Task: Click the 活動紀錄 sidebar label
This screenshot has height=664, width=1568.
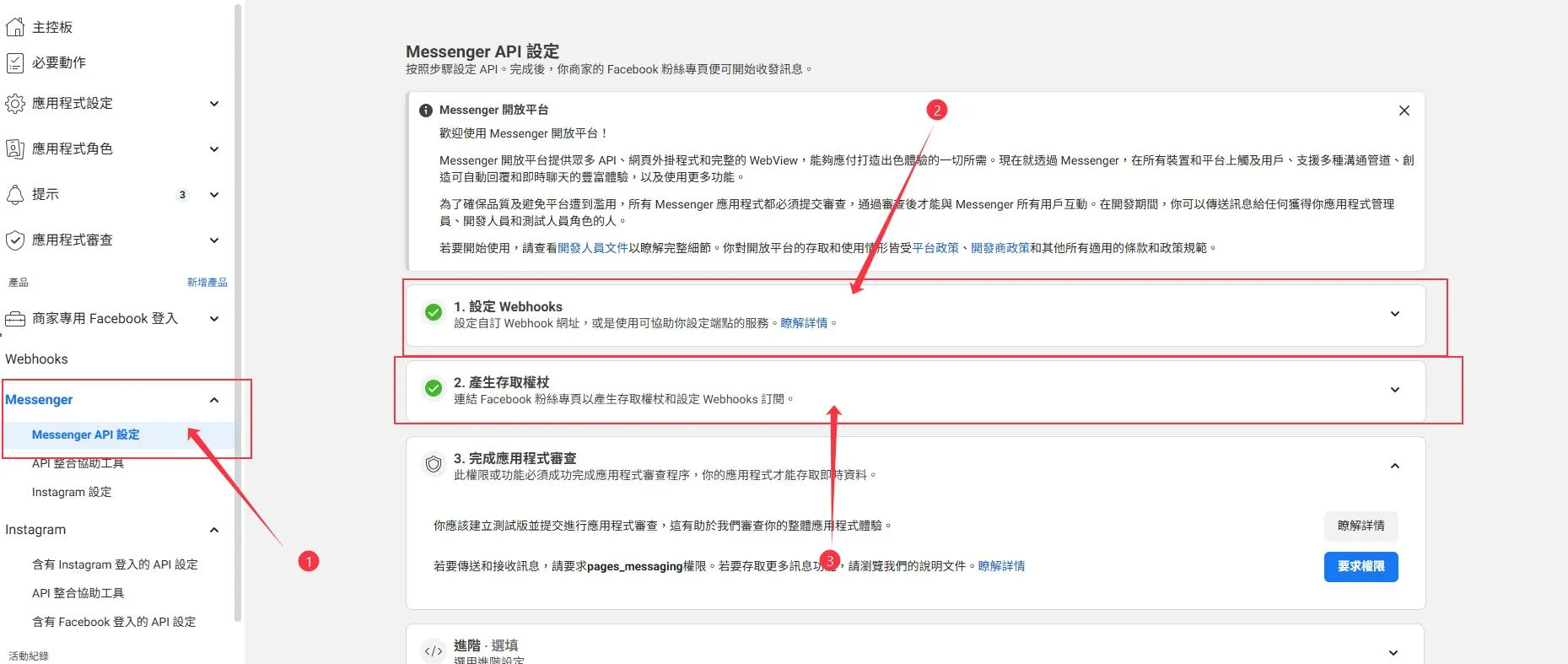Action: click(29, 656)
